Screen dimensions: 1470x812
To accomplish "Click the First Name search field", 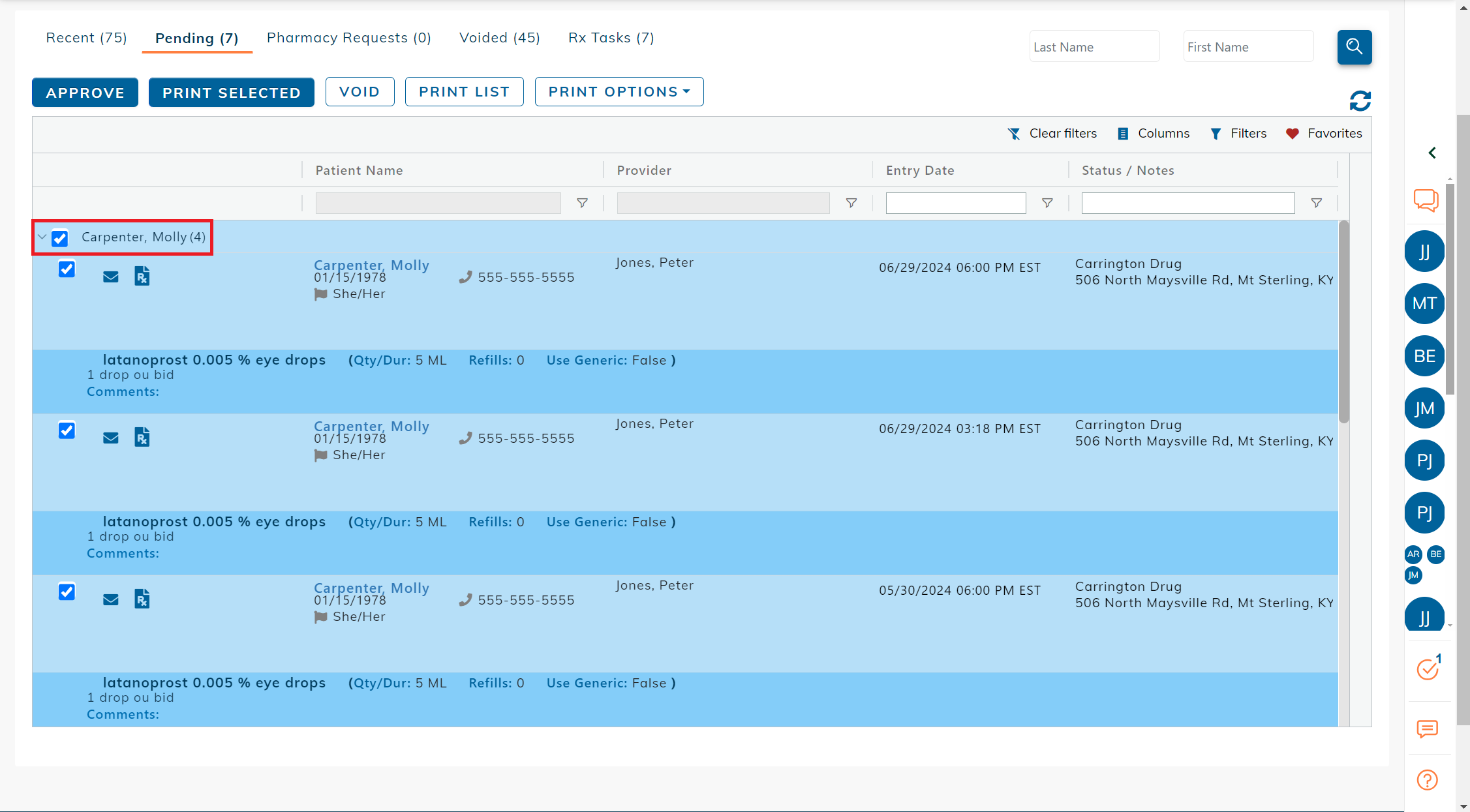I will point(1248,46).
